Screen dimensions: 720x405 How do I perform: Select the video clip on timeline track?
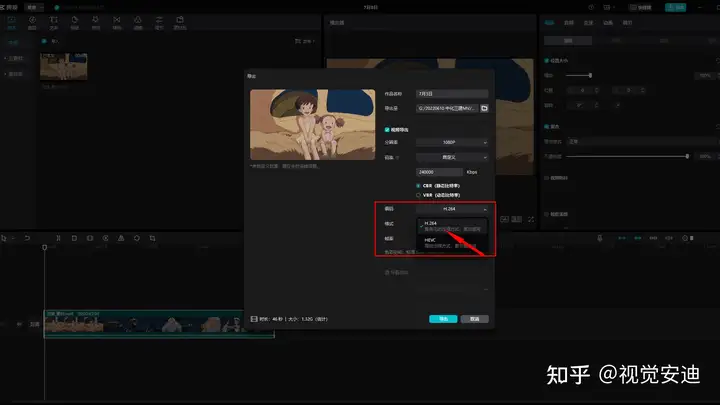click(159, 324)
